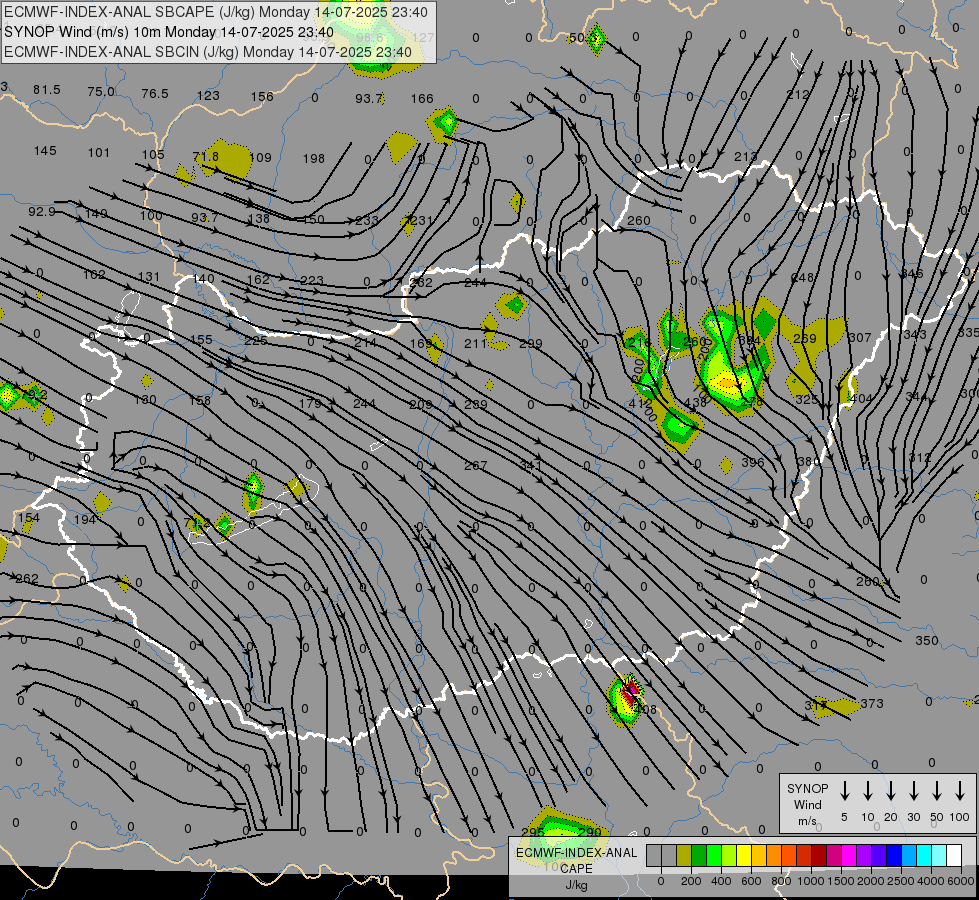
Task: Click the 30 m/s wind arrow in legend
Action: [x=913, y=791]
